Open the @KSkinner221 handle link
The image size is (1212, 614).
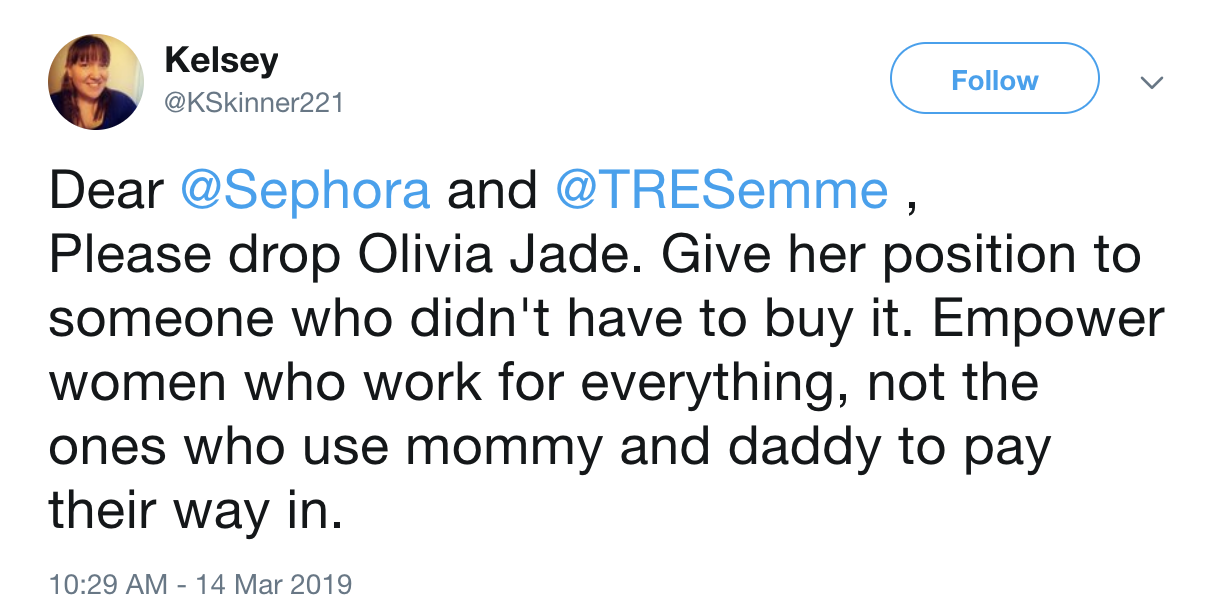click(x=253, y=103)
